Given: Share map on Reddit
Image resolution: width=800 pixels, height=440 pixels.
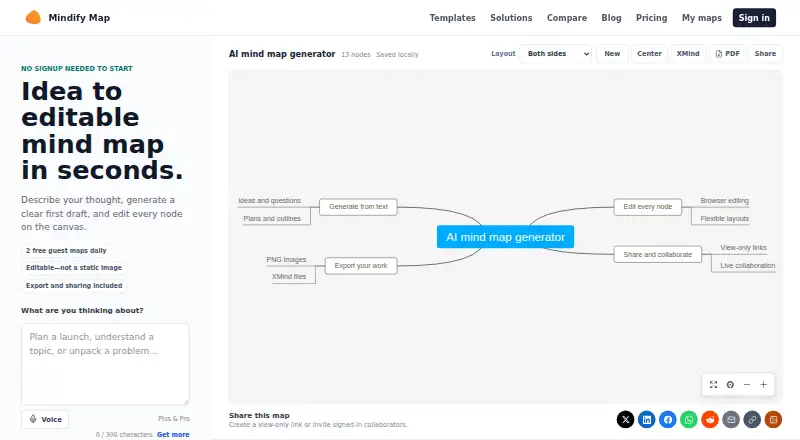Looking at the screenshot, I should (x=710, y=420).
